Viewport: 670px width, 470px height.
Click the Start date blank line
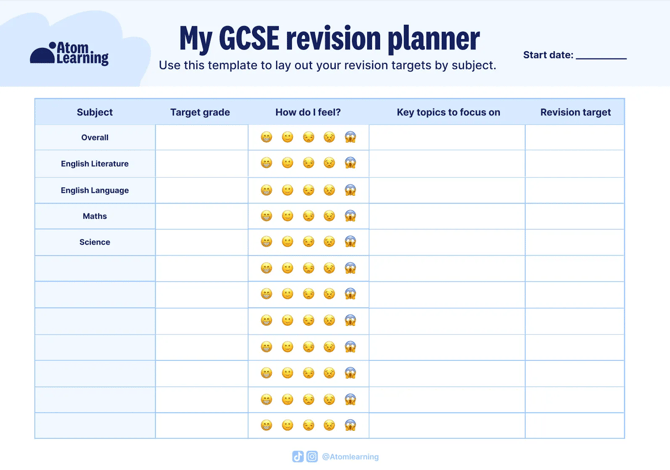click(x=601, y=56)
